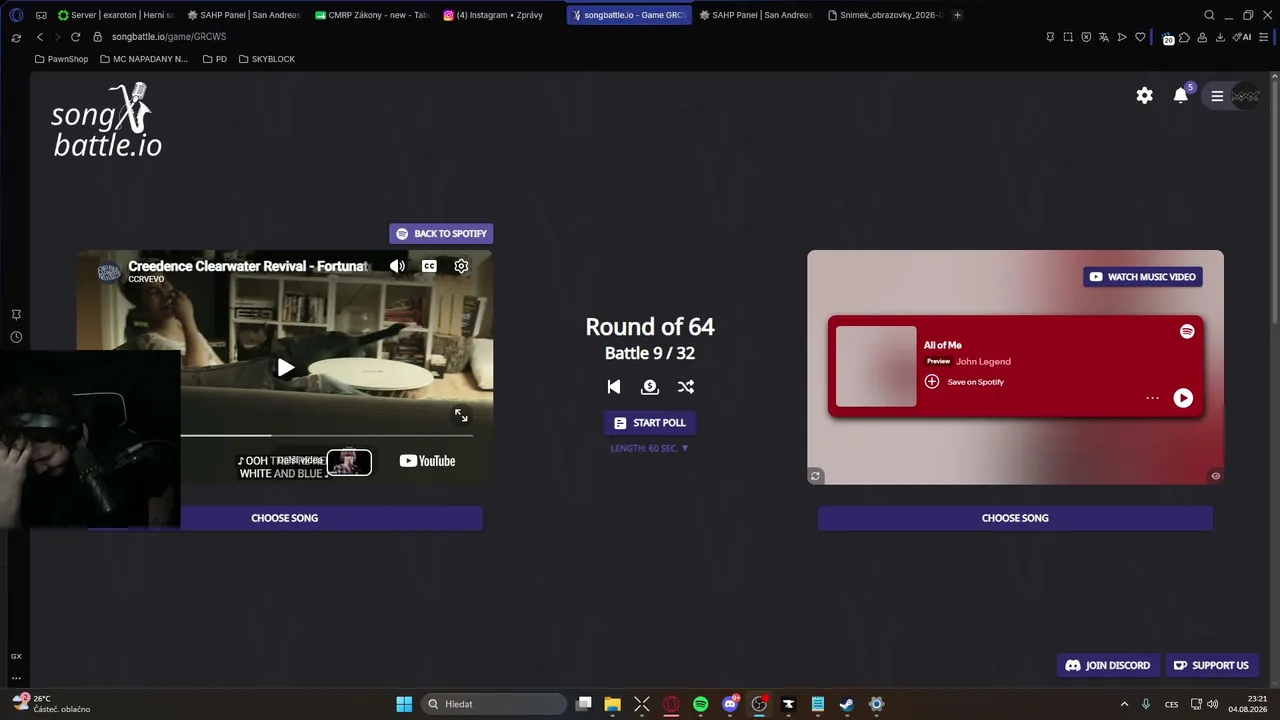Click the Spotify logo in embed

pyautogui.click(x=1187, y=331)
